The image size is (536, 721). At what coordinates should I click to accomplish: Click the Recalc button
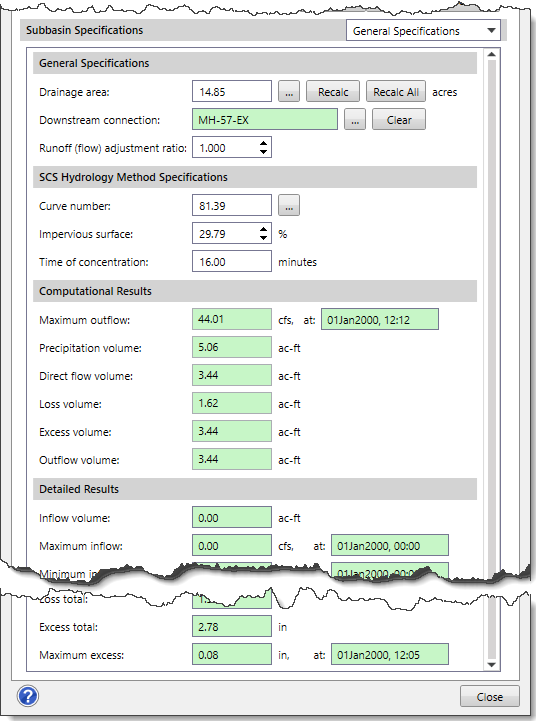click(x=333, y=92)
